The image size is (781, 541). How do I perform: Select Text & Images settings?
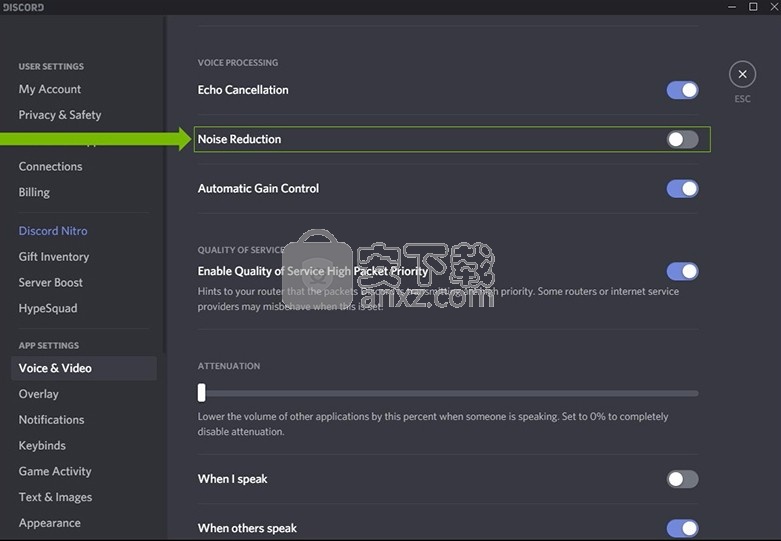[x=55, y=497]
